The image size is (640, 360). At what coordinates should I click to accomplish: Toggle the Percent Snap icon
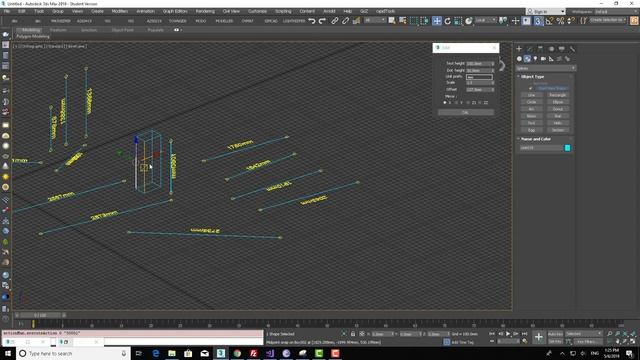click(560, 21)
